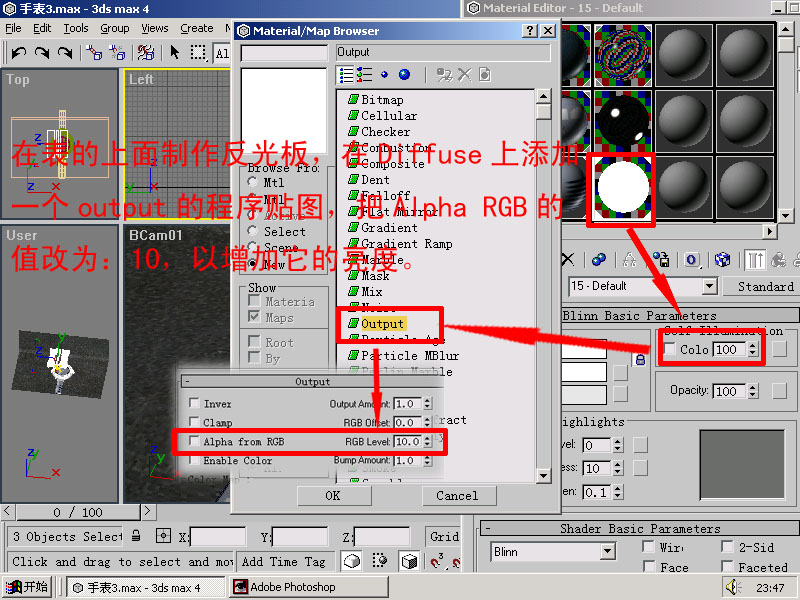Select the New radio button
Image resolution: width=800 pixels, height=600 pixels.
pyautogui.click(x=253, y=263)
